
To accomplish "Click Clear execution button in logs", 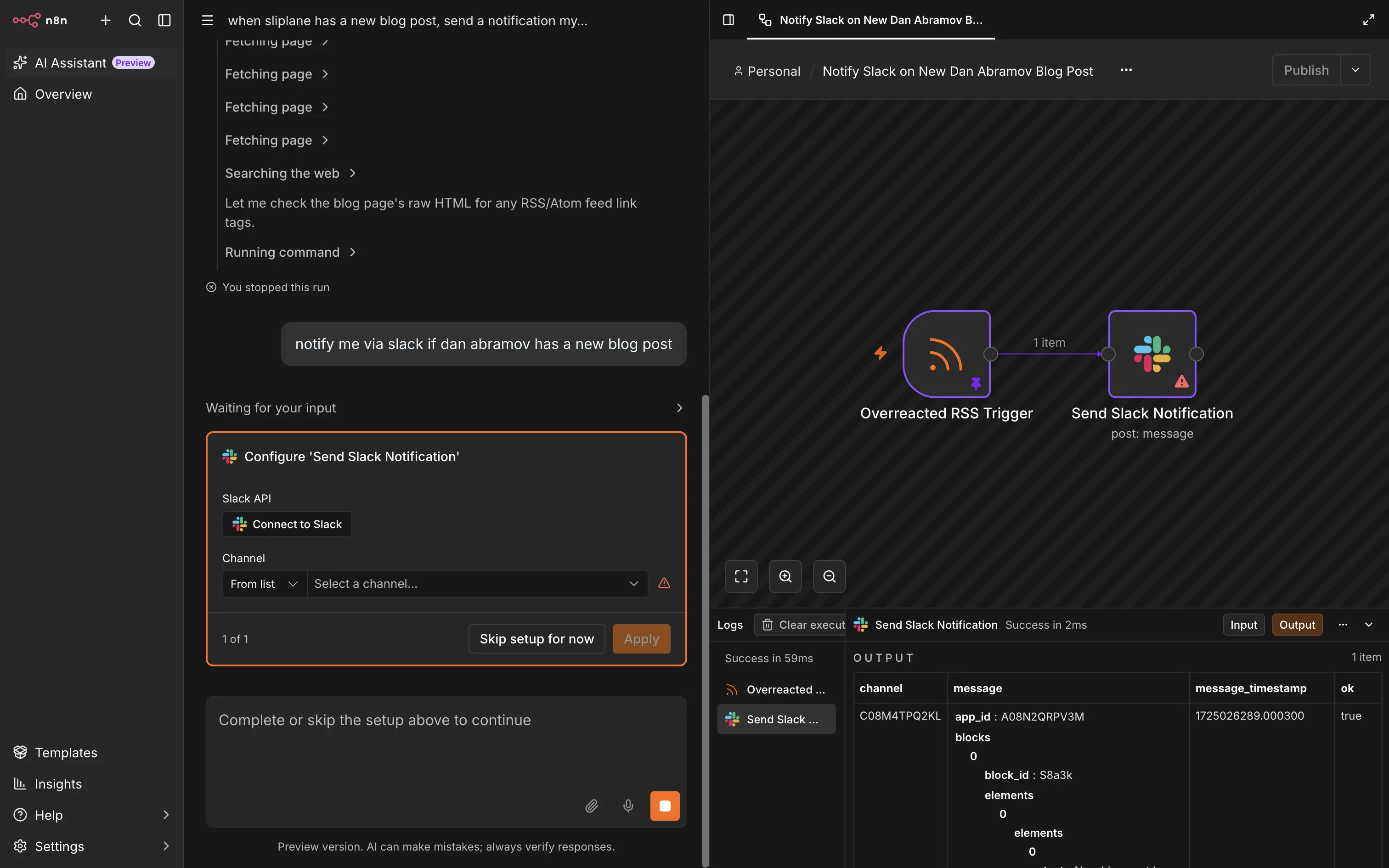I will click(x=800, y=625).
